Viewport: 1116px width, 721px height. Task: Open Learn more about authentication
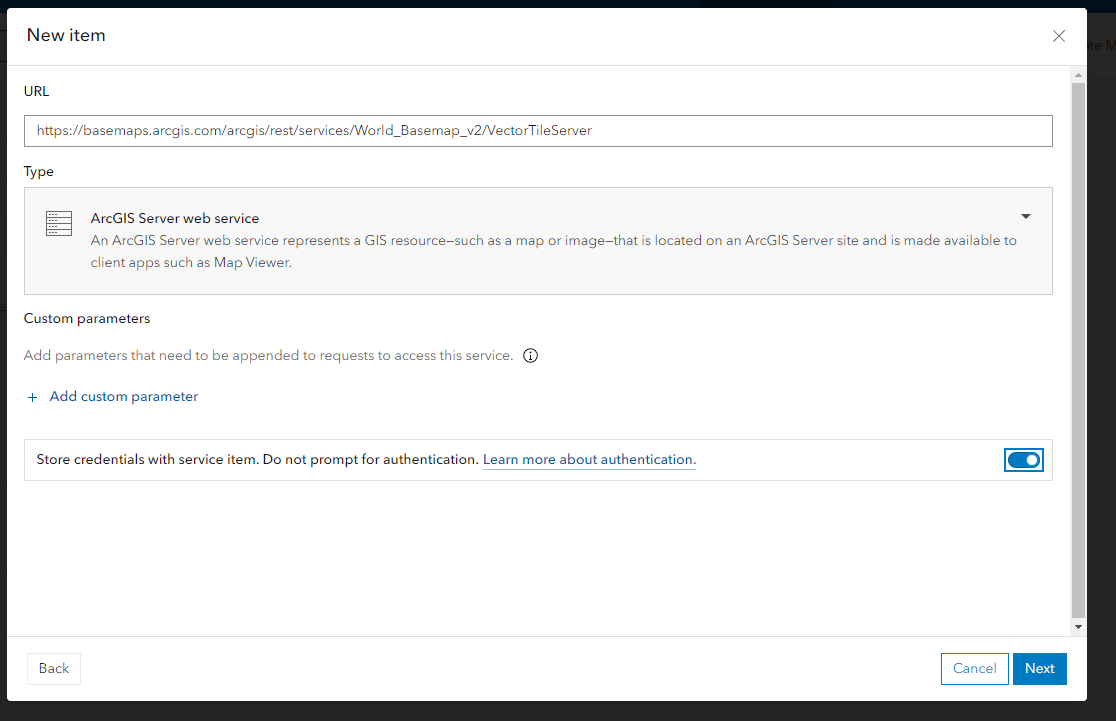pos(588,459)
